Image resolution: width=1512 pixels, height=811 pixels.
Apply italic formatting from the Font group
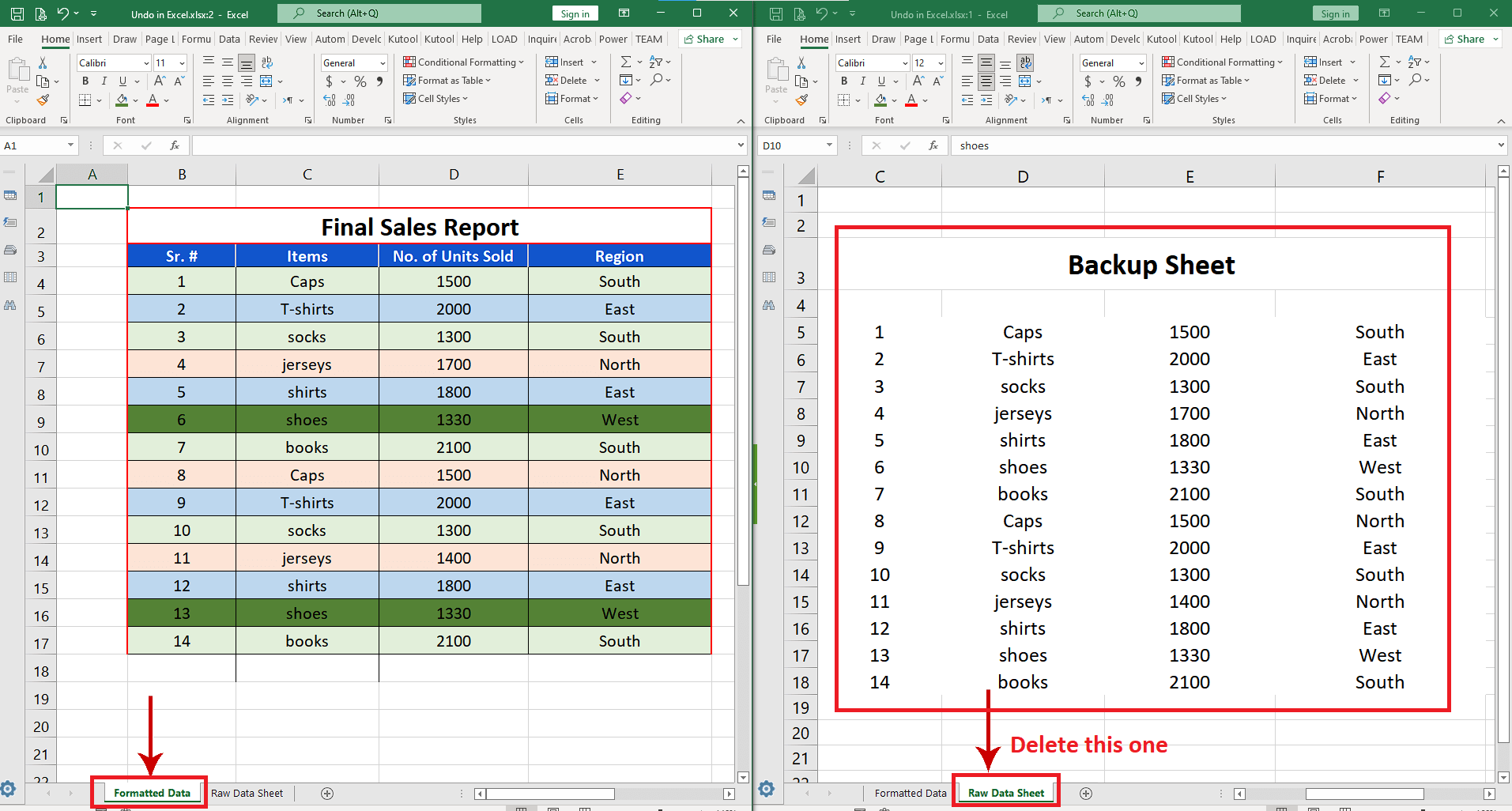[104, 81]
